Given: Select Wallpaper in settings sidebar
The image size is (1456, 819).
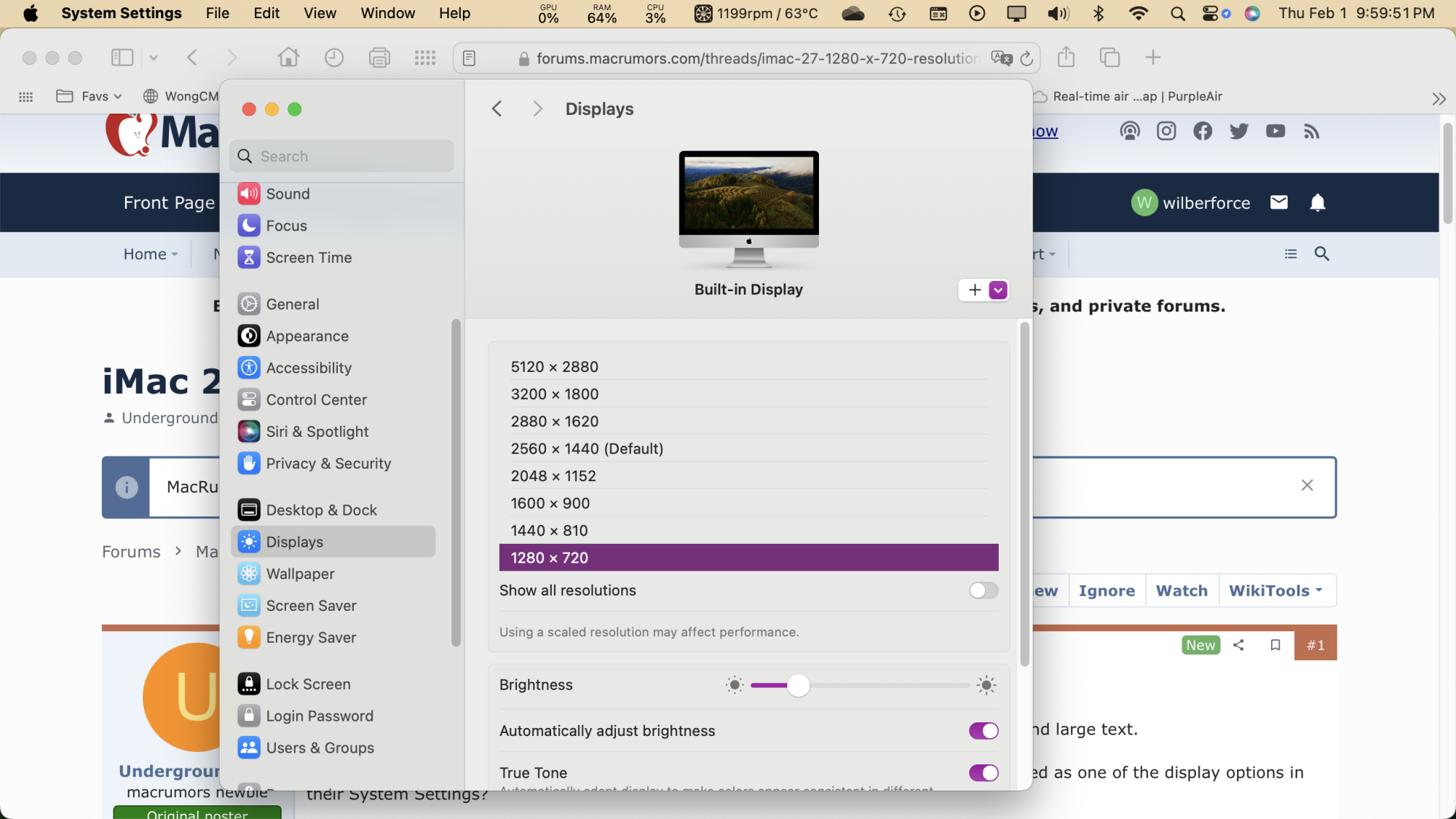Looking at the screenshot, I should click(300, 574).
